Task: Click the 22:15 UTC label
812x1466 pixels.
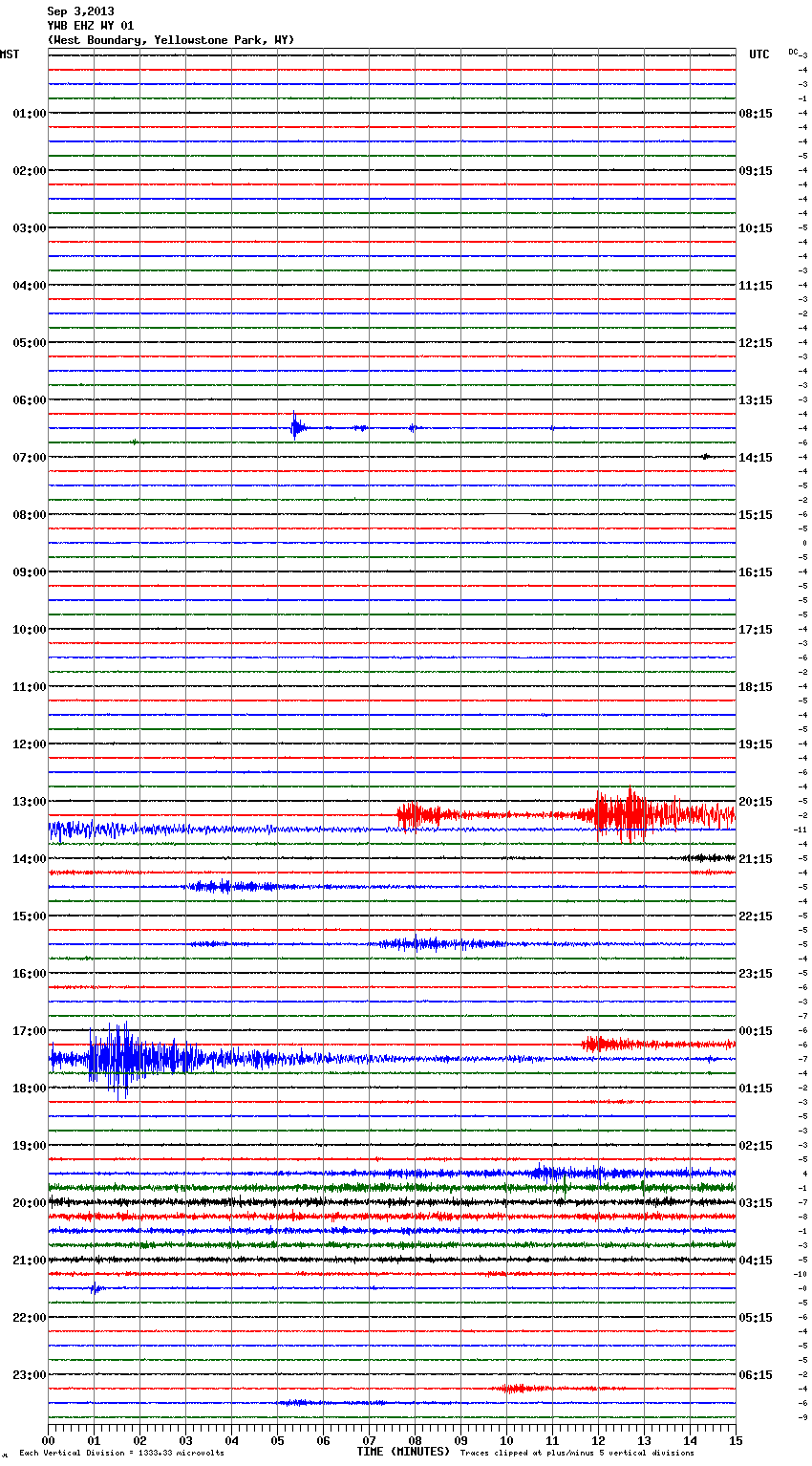Action: click(756, 916)
